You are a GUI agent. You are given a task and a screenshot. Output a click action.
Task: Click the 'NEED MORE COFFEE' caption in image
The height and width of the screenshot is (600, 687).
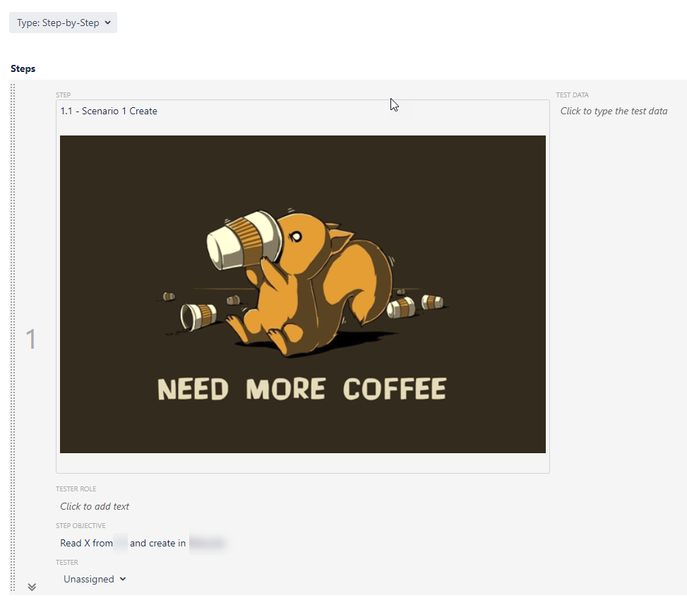pos(302,389)
